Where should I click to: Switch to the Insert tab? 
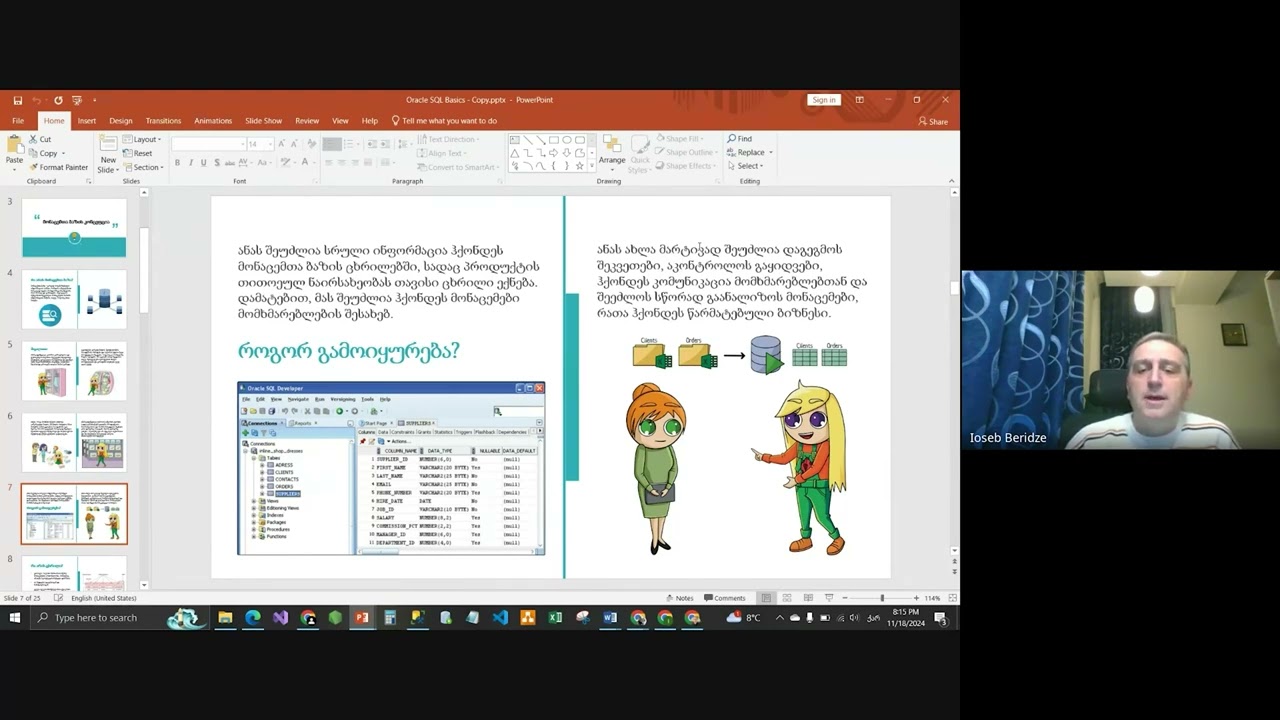[87, 121]
